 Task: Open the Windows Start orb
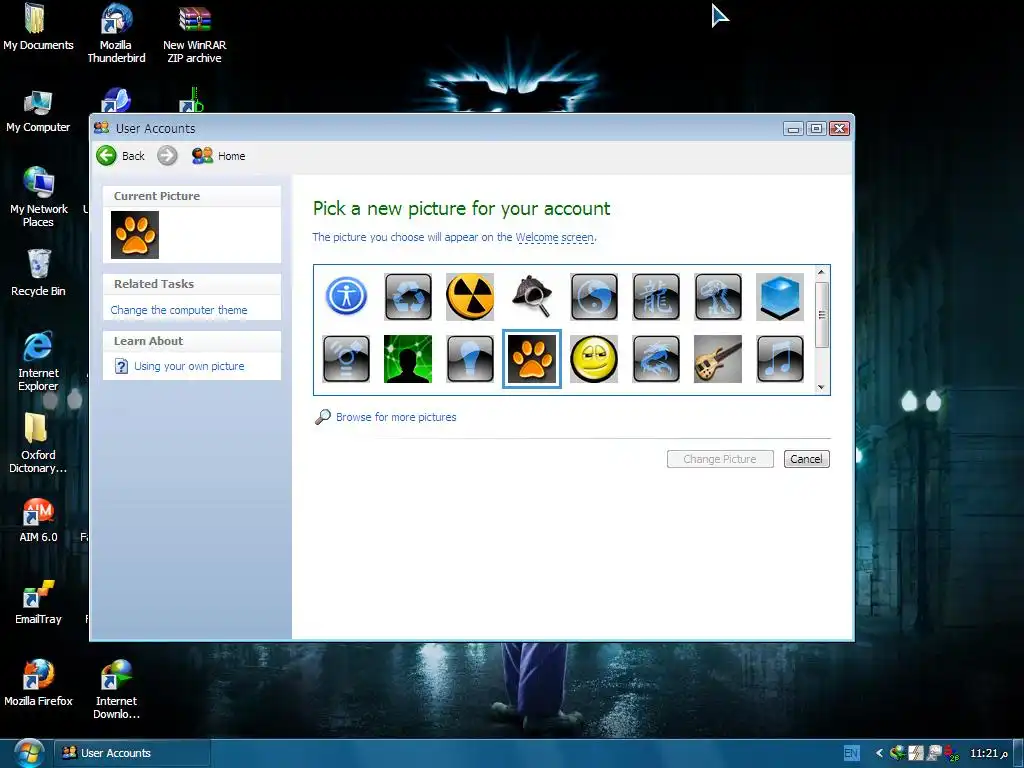27,753
